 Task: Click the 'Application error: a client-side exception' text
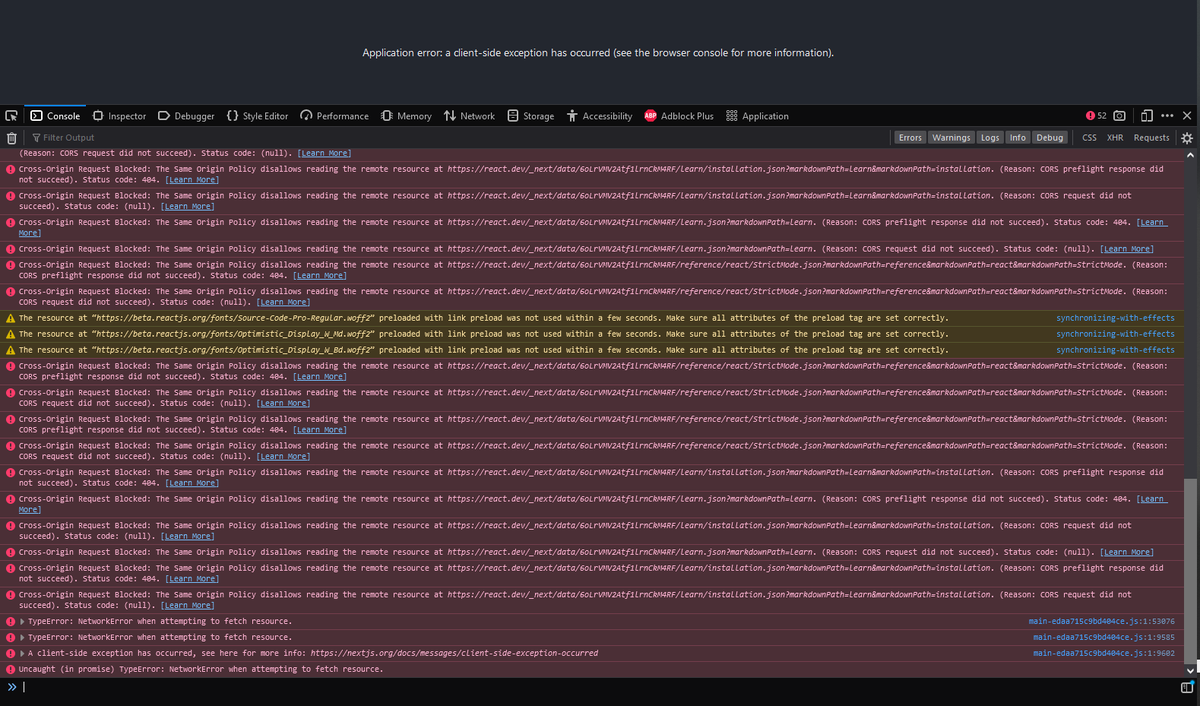pyautogui.click(x=598, y=53)
